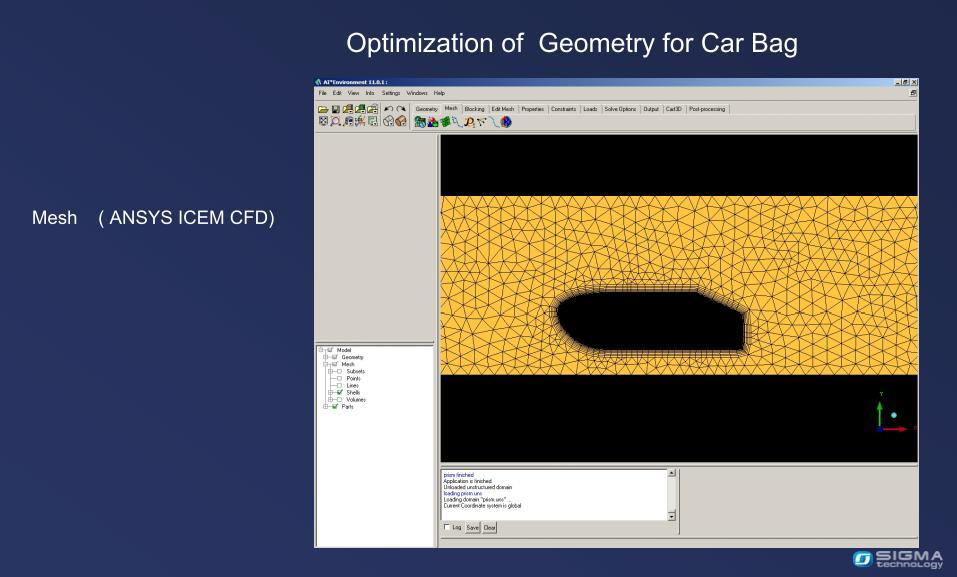This screenshot has height=577, width=957.
Task: Click the Clear button below message log
Action: tap(489, 528)
